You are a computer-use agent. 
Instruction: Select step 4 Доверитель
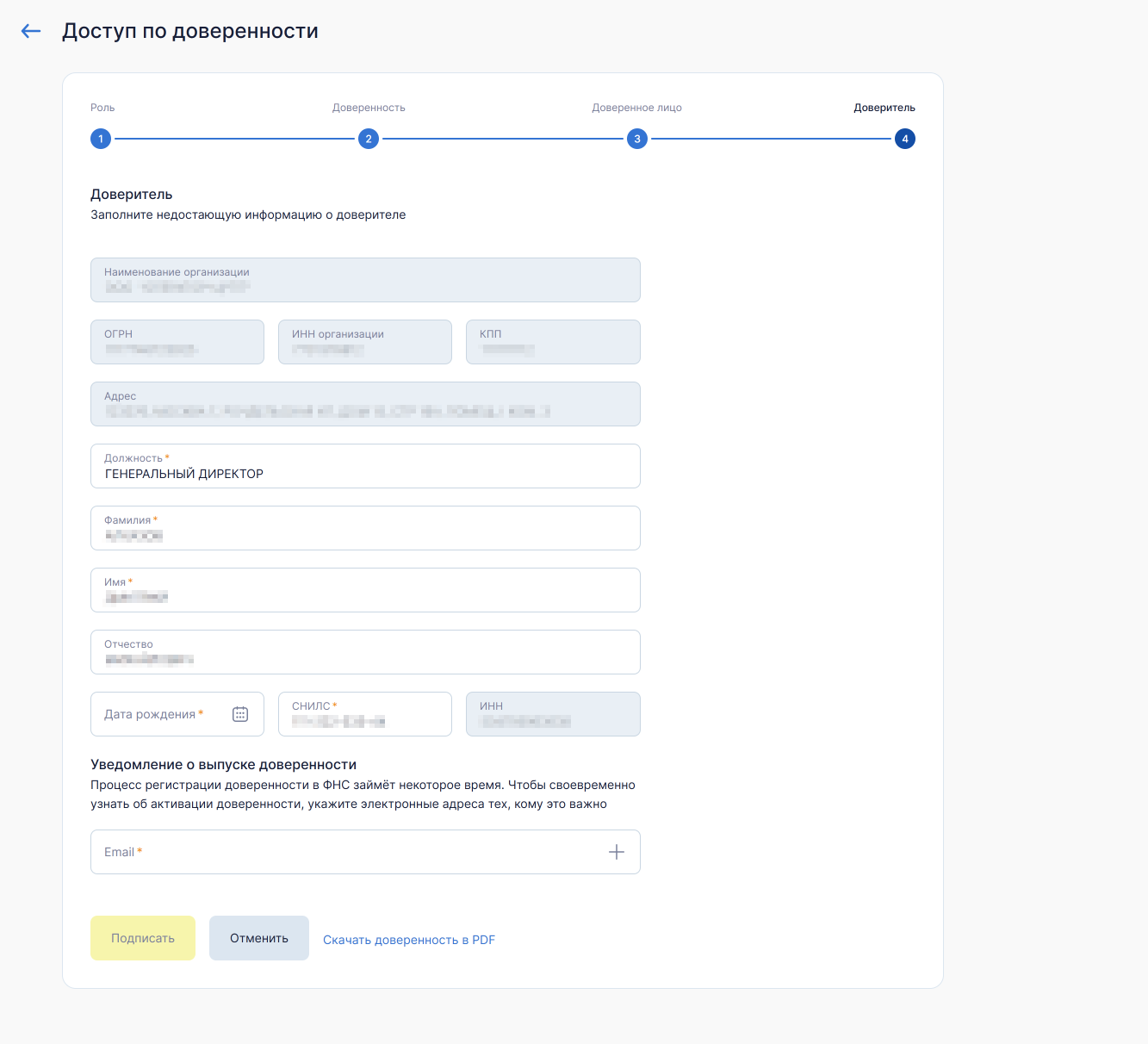coord(905,139)
